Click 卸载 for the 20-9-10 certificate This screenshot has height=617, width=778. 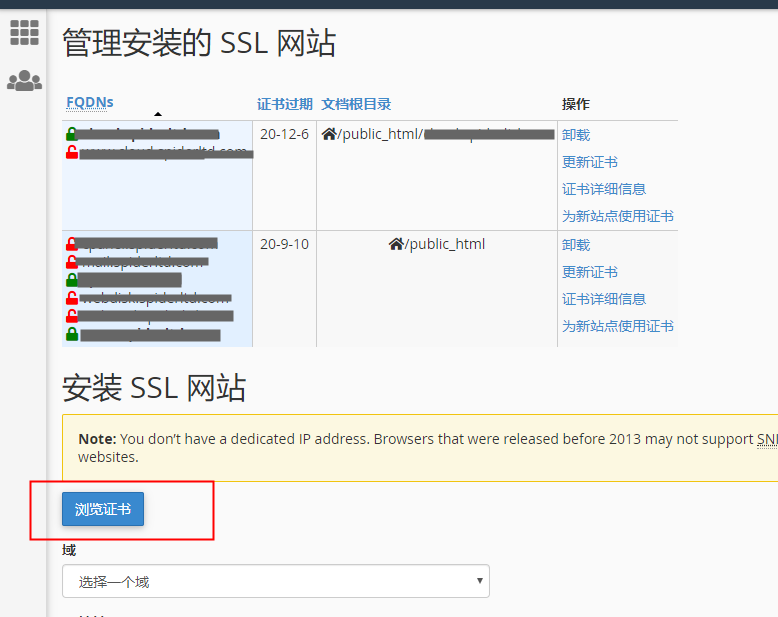point(576,245)
